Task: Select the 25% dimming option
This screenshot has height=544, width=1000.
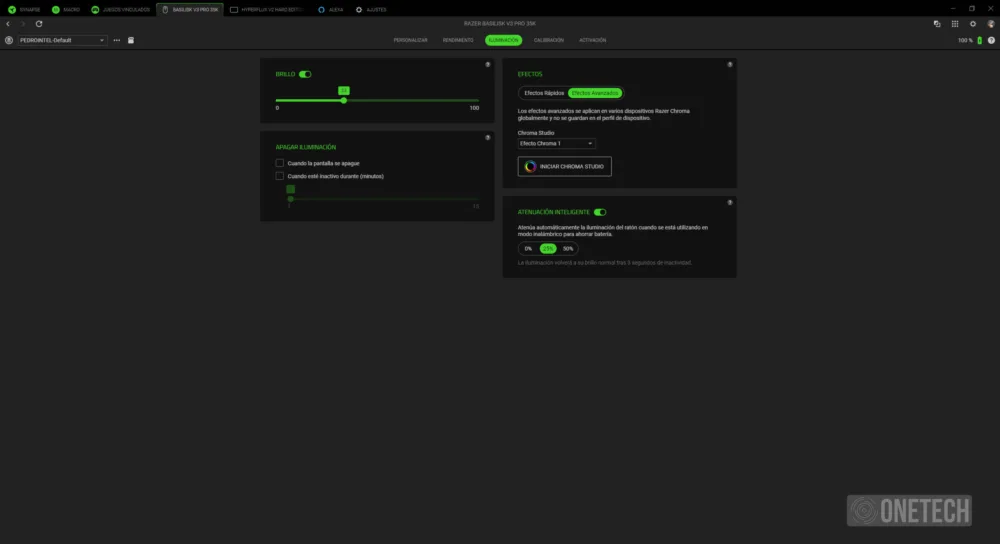Action: point(548,249)
